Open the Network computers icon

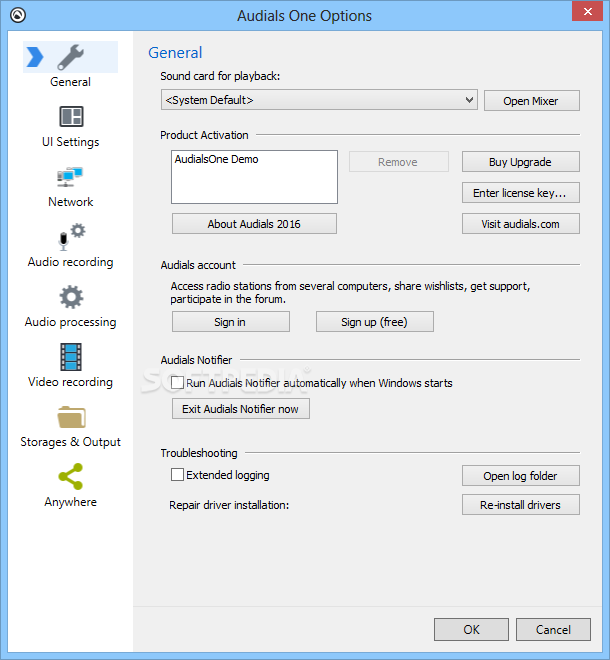click(70, 177)
